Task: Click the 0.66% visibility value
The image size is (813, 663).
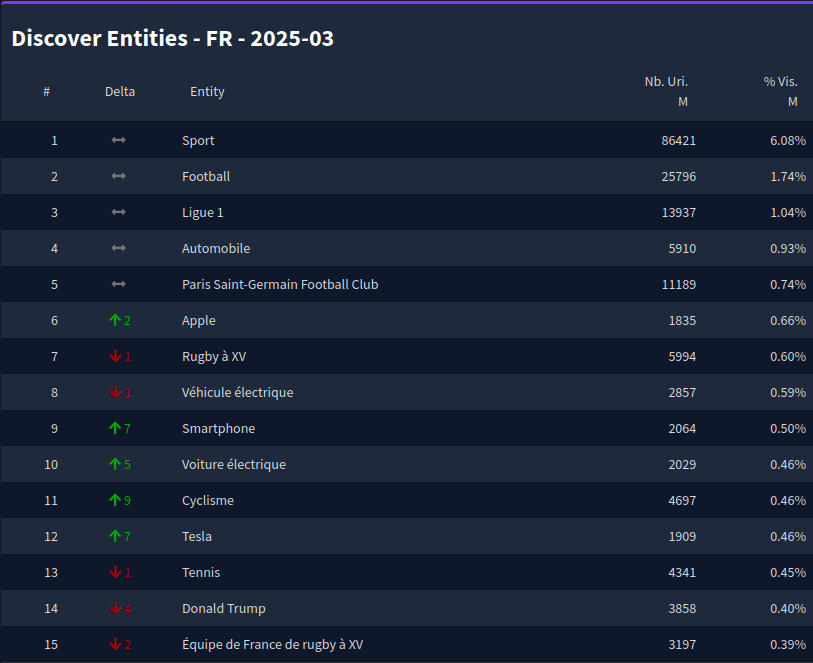Action: point(788,321)
